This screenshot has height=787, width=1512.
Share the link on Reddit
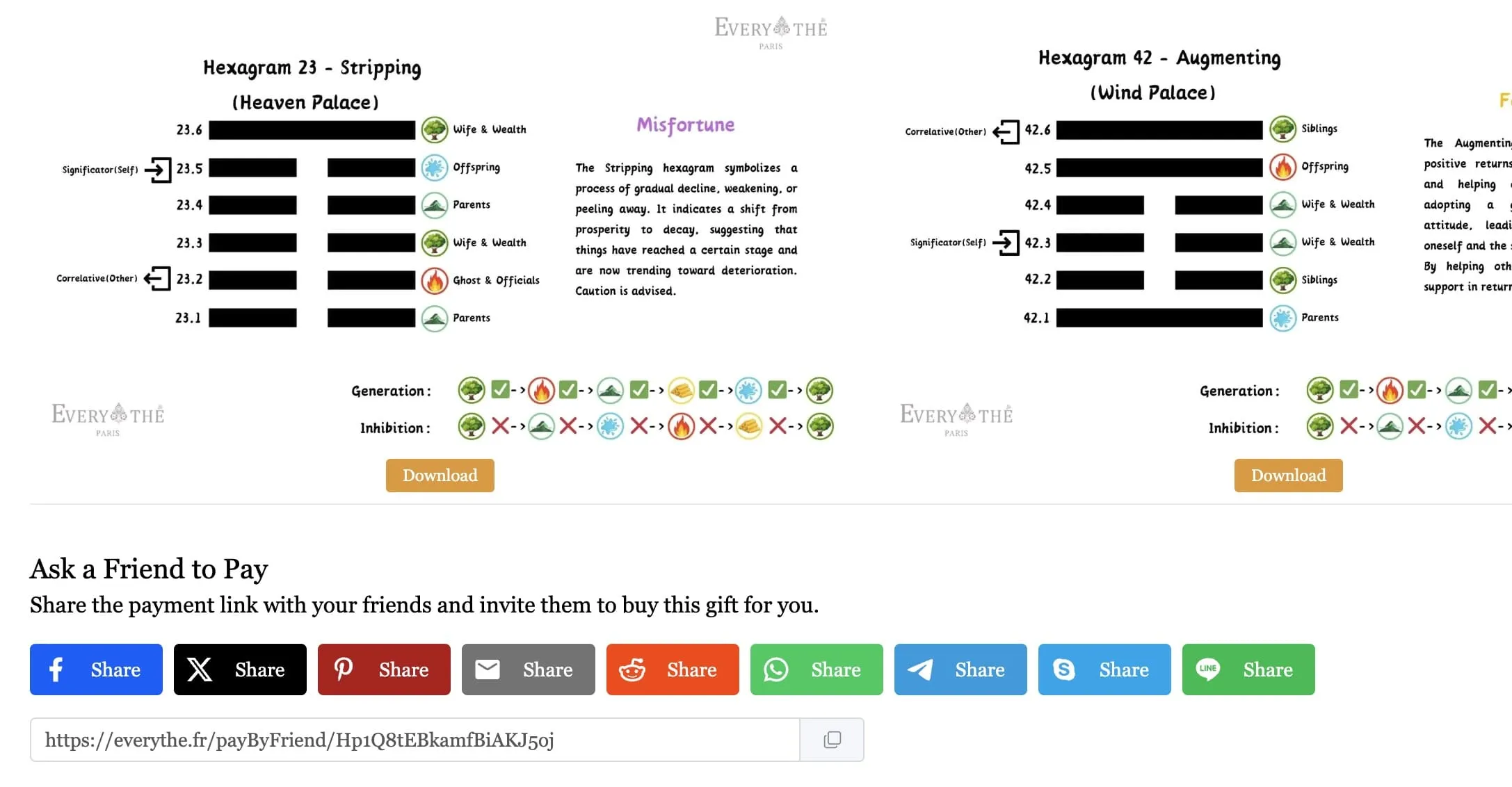[x=672, y=670]
